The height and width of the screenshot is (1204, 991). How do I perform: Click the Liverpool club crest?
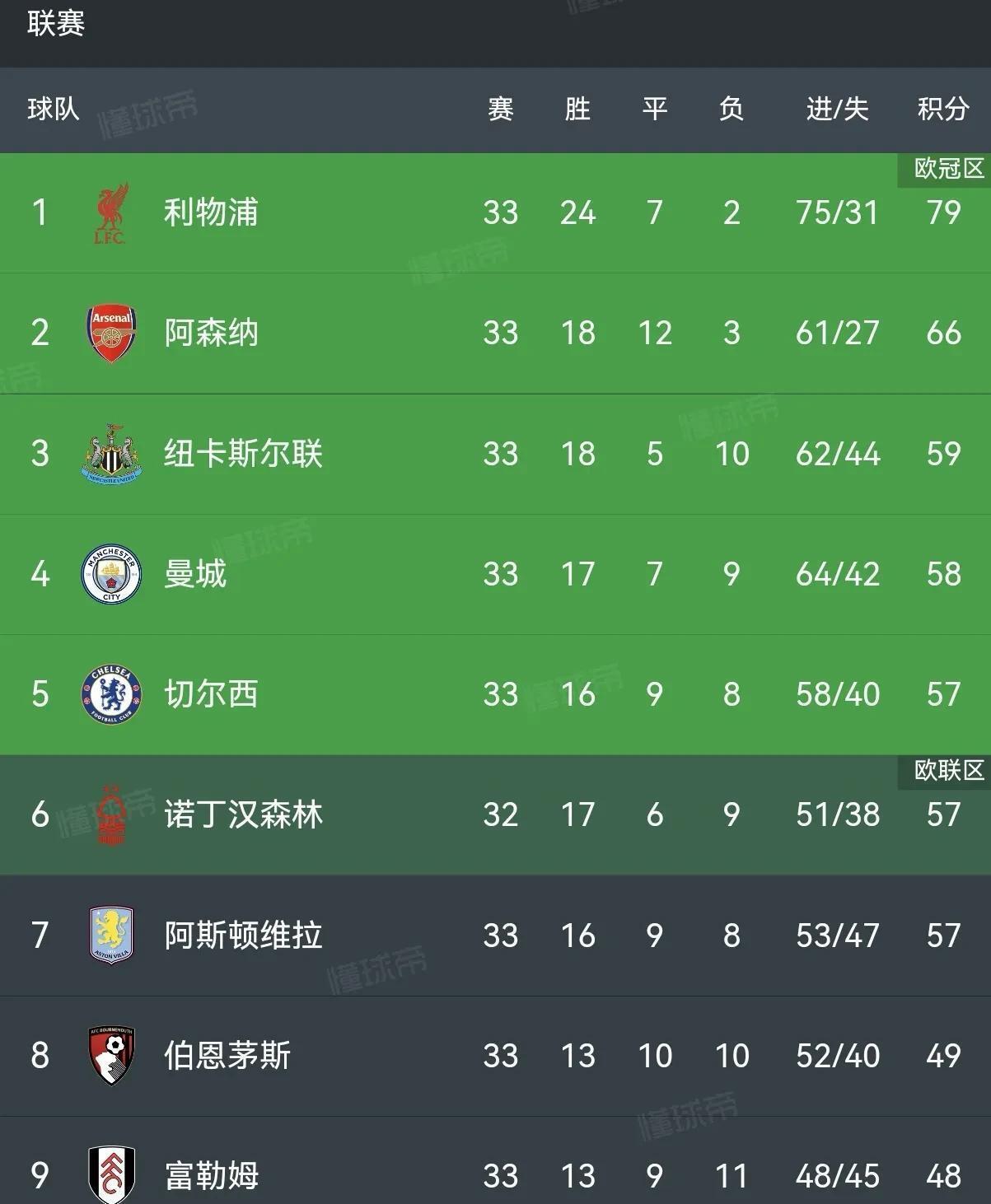(110, 213)
